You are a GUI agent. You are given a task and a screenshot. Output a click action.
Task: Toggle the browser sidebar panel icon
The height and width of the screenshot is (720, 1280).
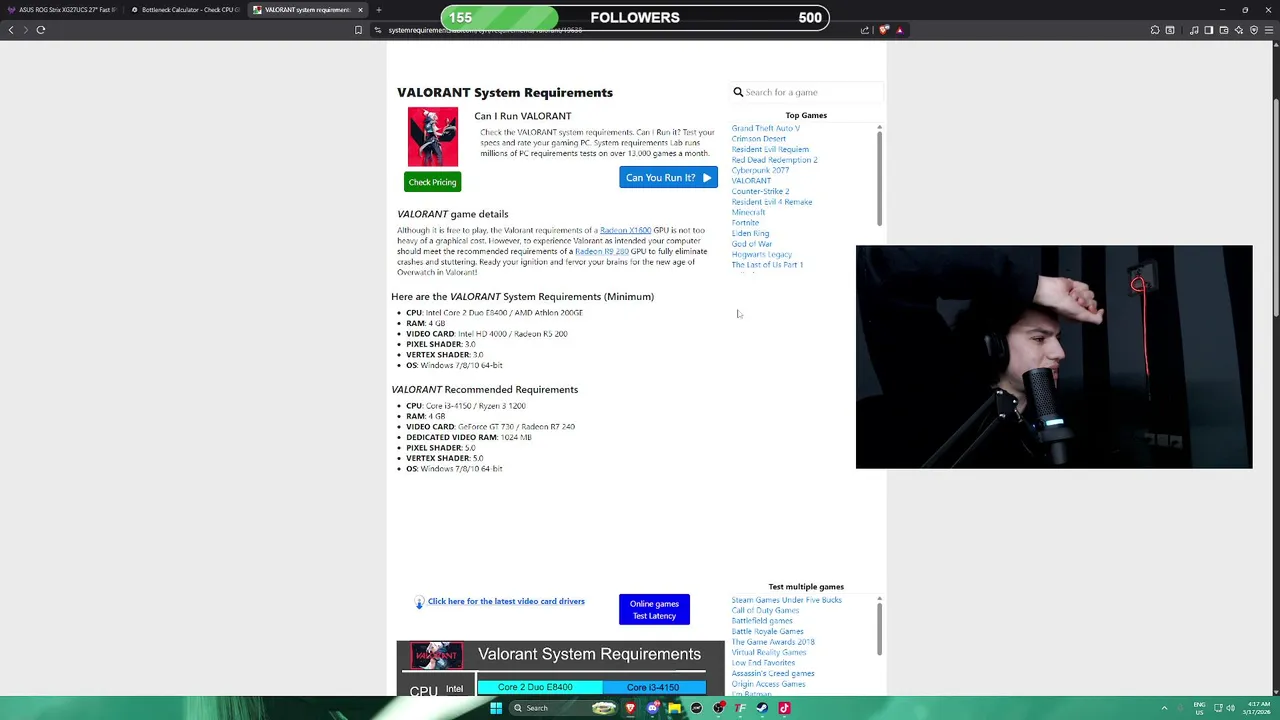tap(1209, 30)
